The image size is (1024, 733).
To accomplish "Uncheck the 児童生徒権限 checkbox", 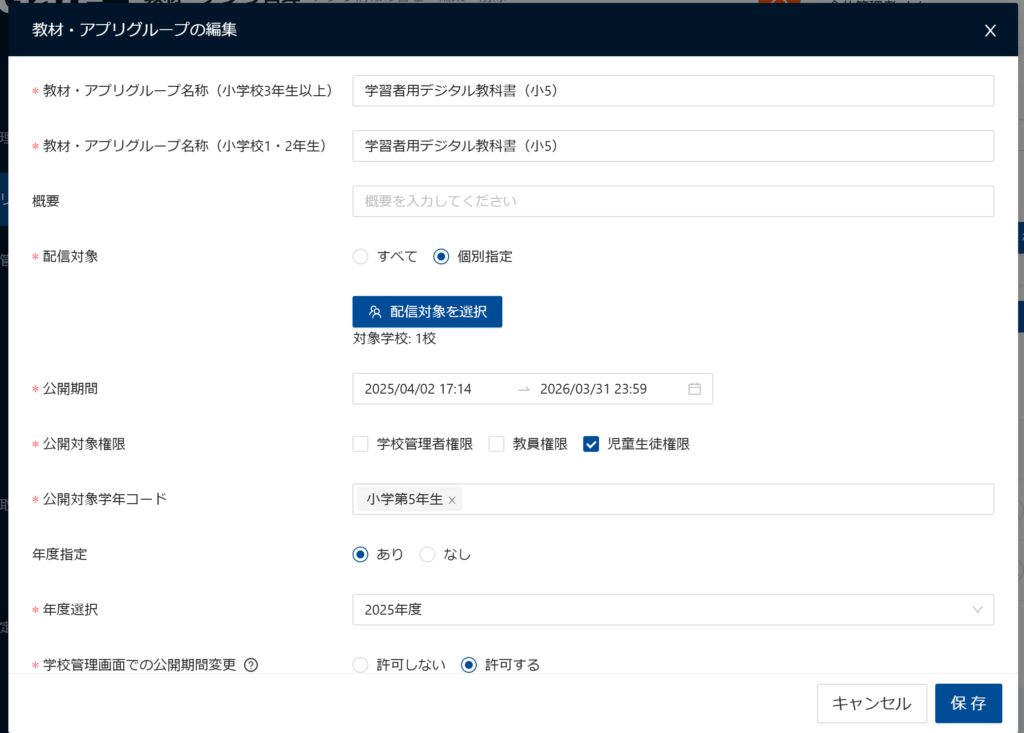I will [591, 444].
